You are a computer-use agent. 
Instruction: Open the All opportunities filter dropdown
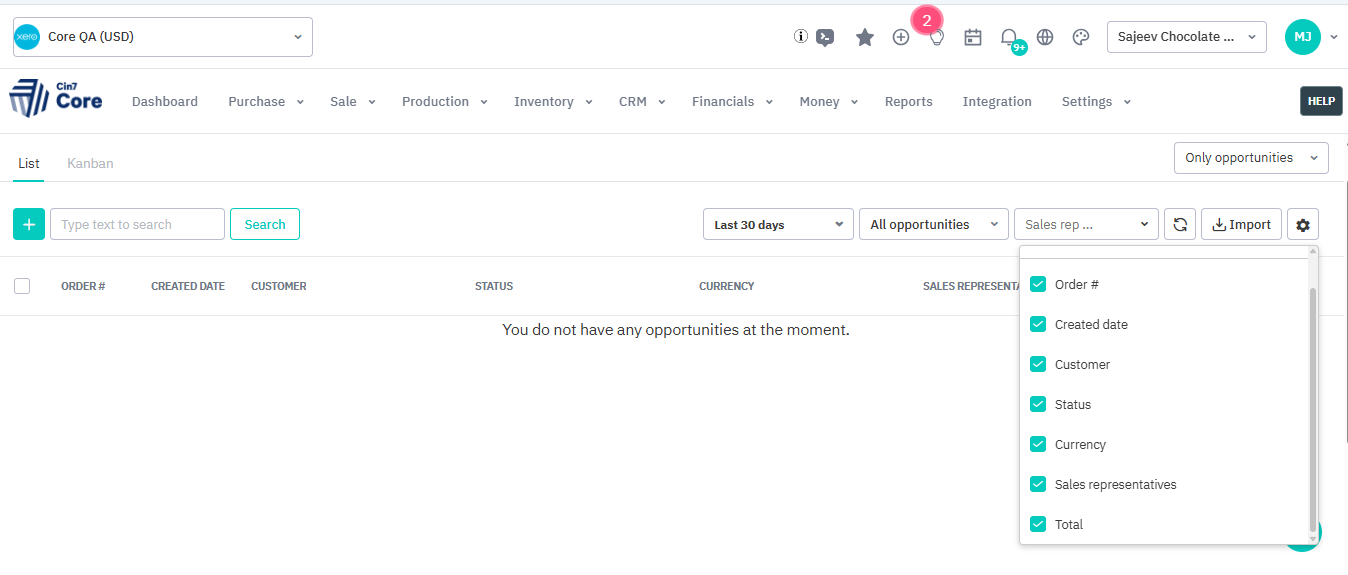933,224
